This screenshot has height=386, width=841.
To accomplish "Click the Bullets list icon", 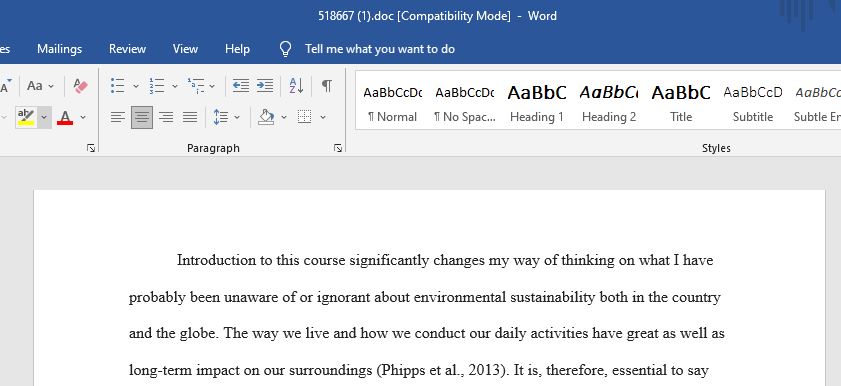I will [117, 86].
